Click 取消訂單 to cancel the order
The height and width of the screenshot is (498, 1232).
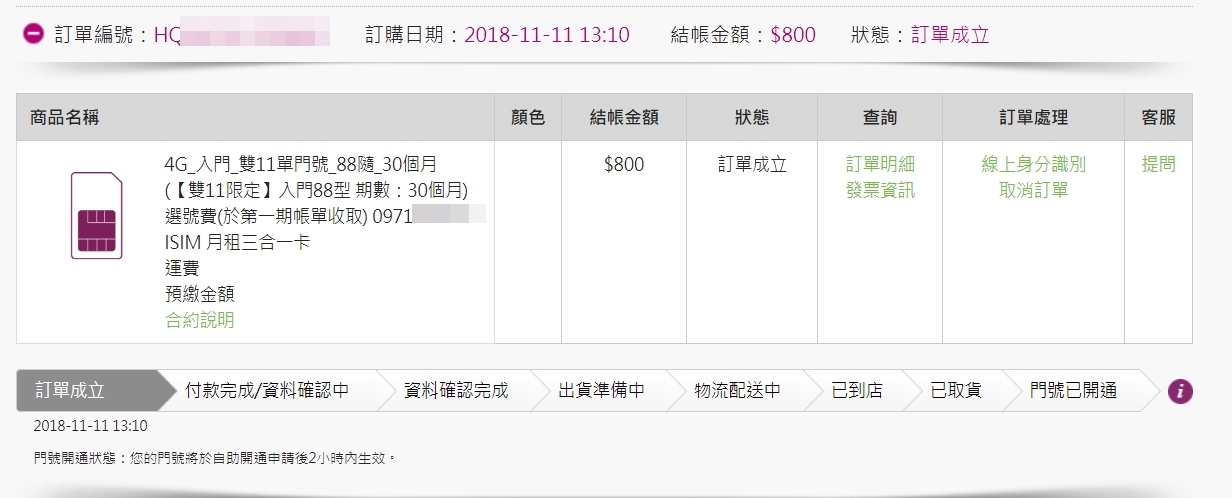(1033, 190)
